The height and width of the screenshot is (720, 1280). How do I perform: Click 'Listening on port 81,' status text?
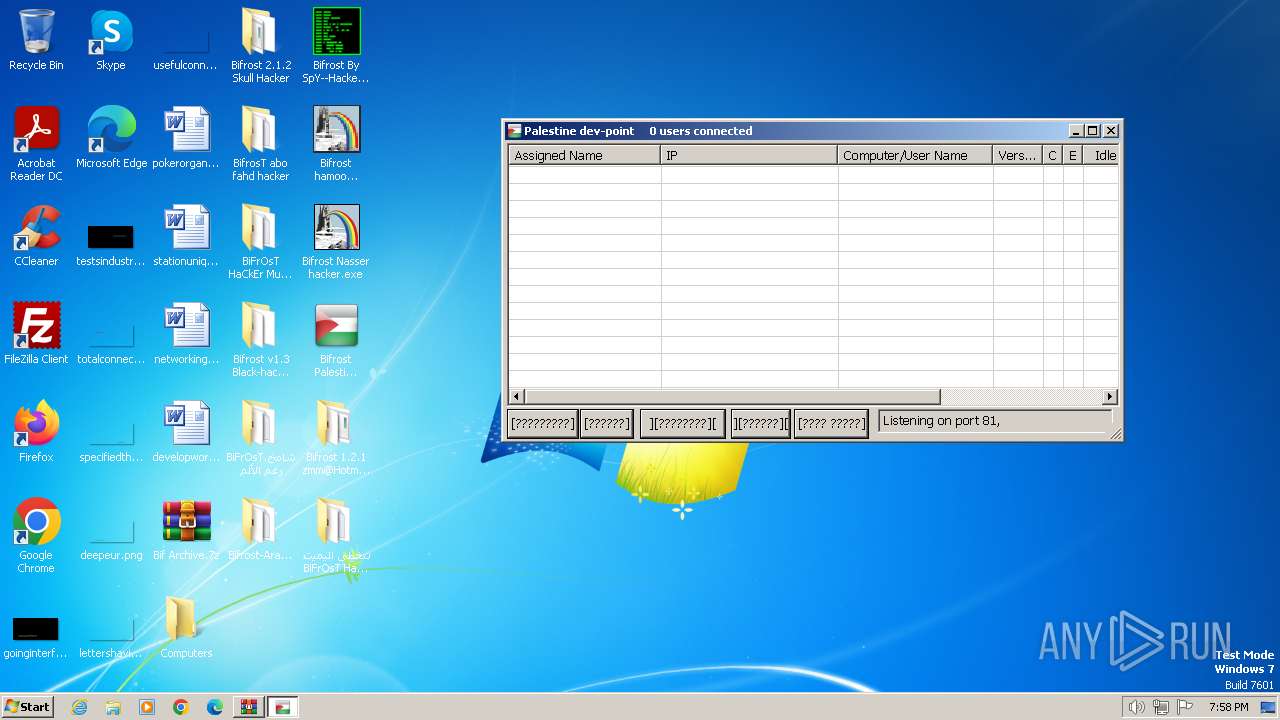[941, 421]
